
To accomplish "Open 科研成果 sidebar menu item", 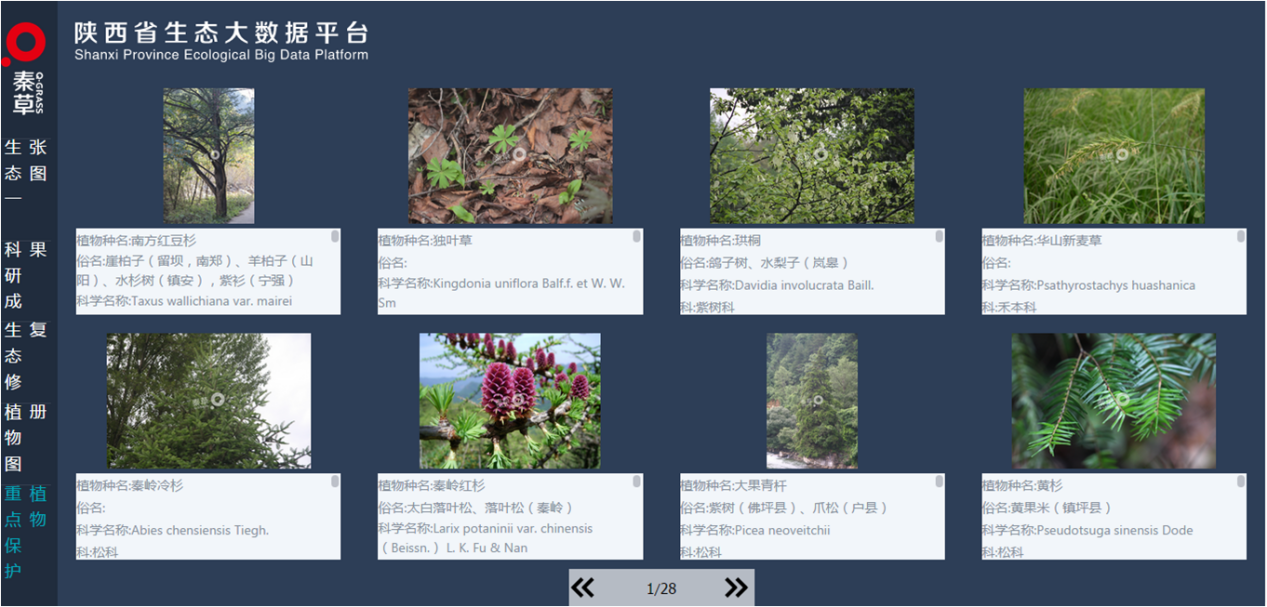I will (26, 274).
